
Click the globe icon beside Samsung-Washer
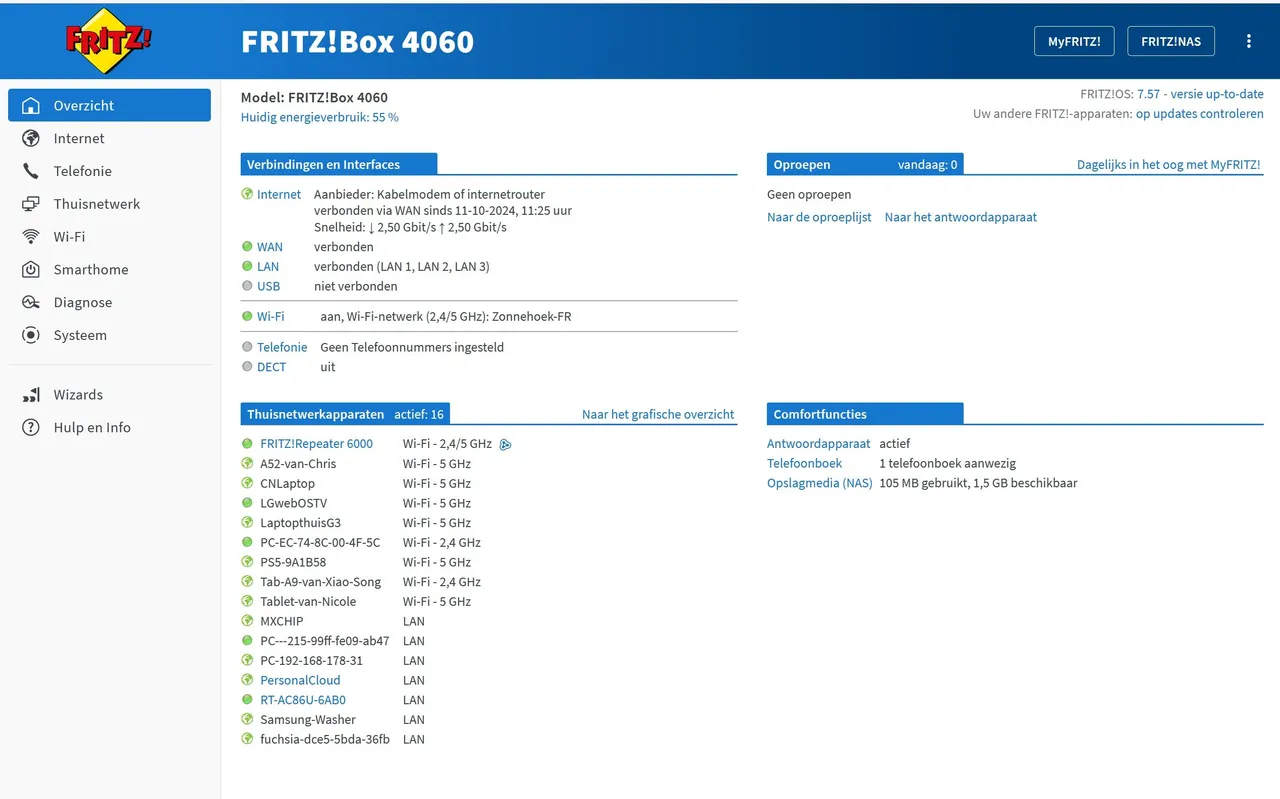click(247, 719)
